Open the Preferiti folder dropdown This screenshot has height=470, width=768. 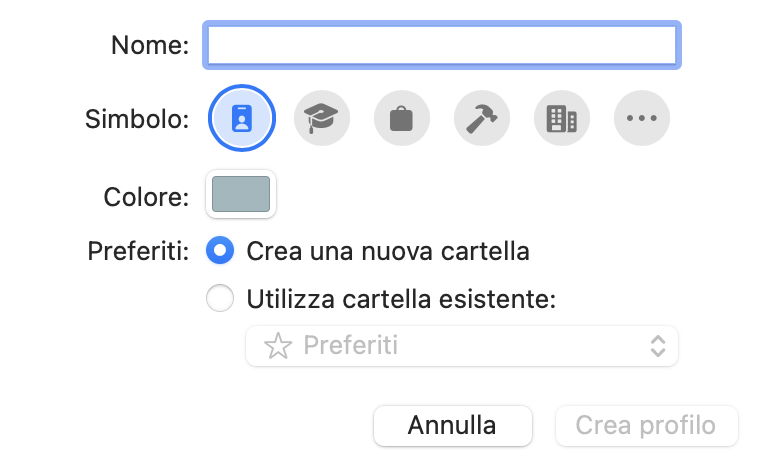coord(462,346)
